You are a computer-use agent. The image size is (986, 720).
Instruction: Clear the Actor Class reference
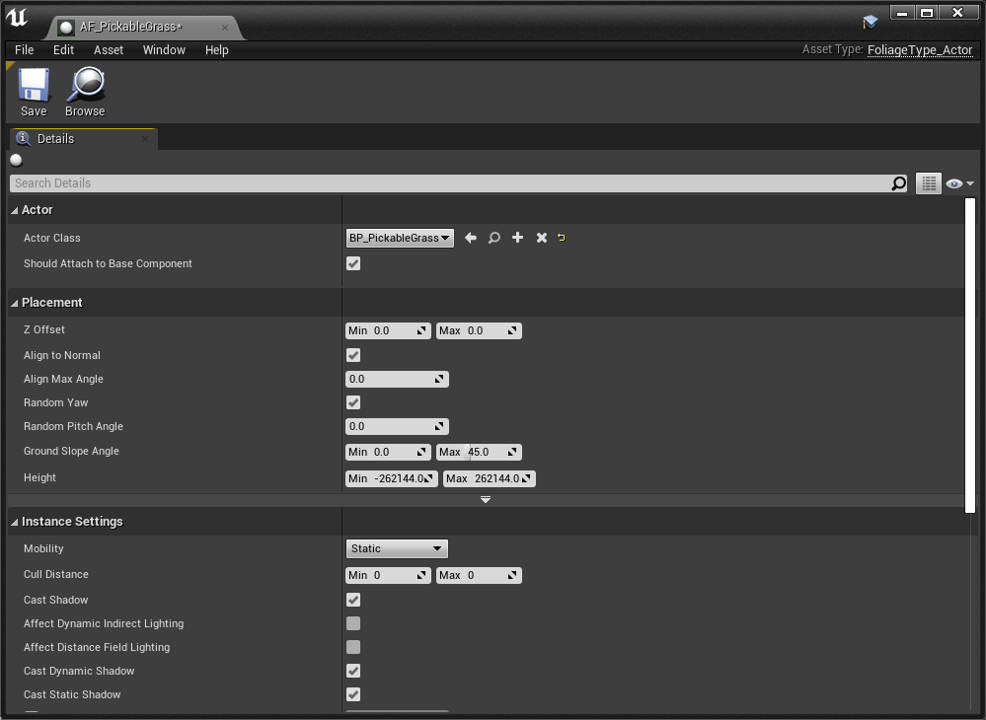point(541,238)
